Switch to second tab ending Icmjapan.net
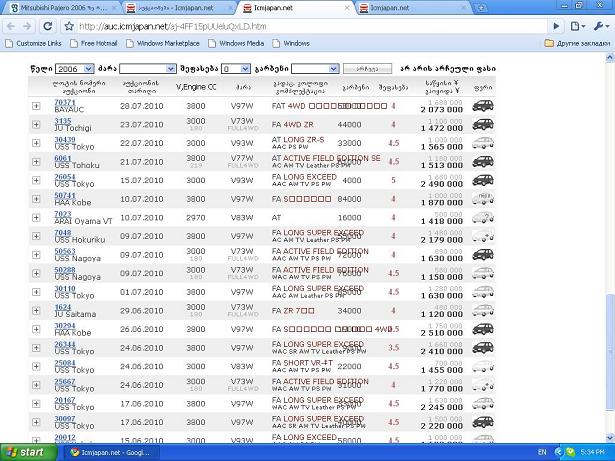The width and height of the screenshot is (615, 461). (178, 8)
